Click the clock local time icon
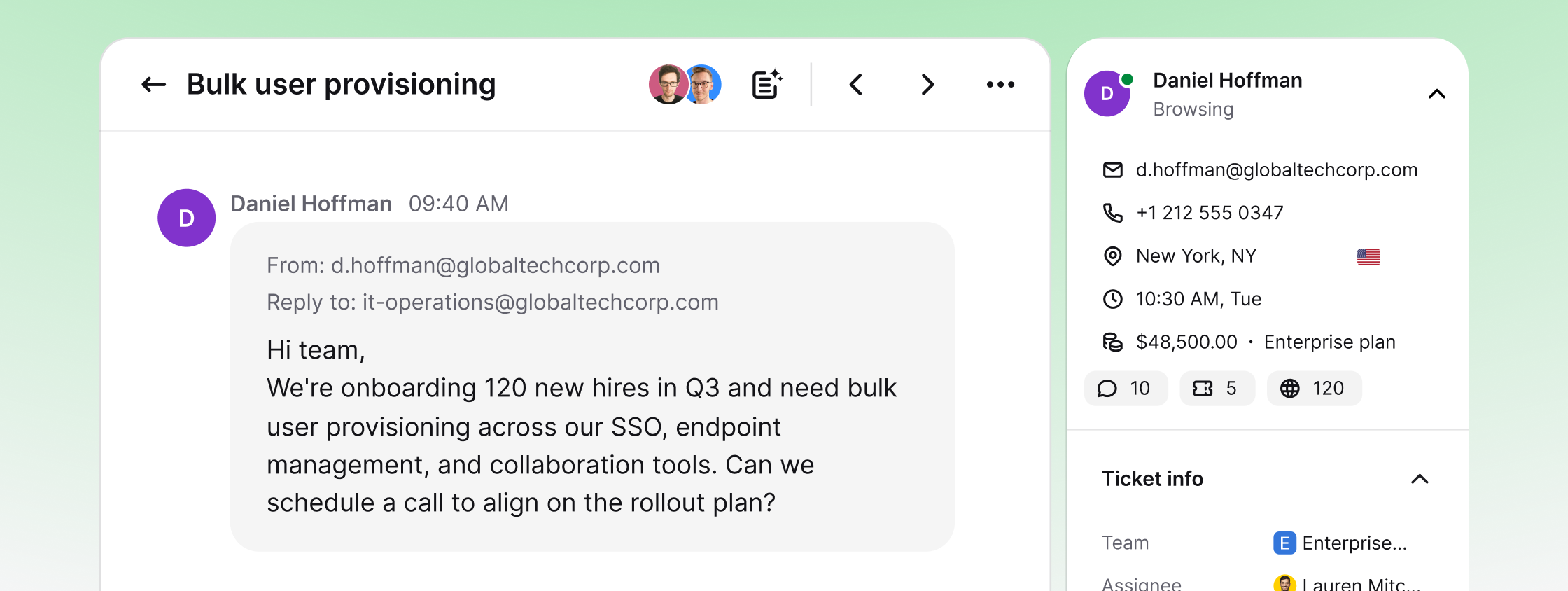The image size is (1568, 591). (1112, 299)
